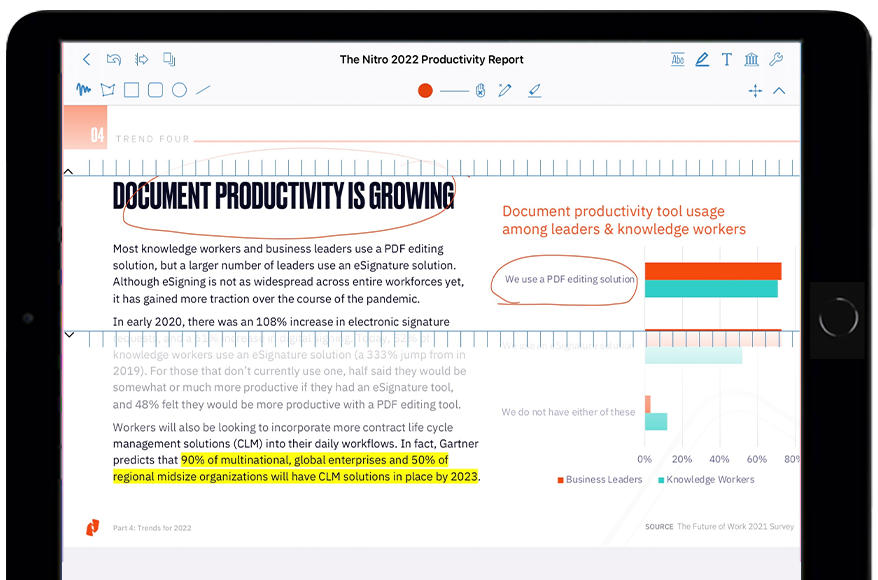Collapse the drawing toolbar with up chevron

(x=779, y=91)
